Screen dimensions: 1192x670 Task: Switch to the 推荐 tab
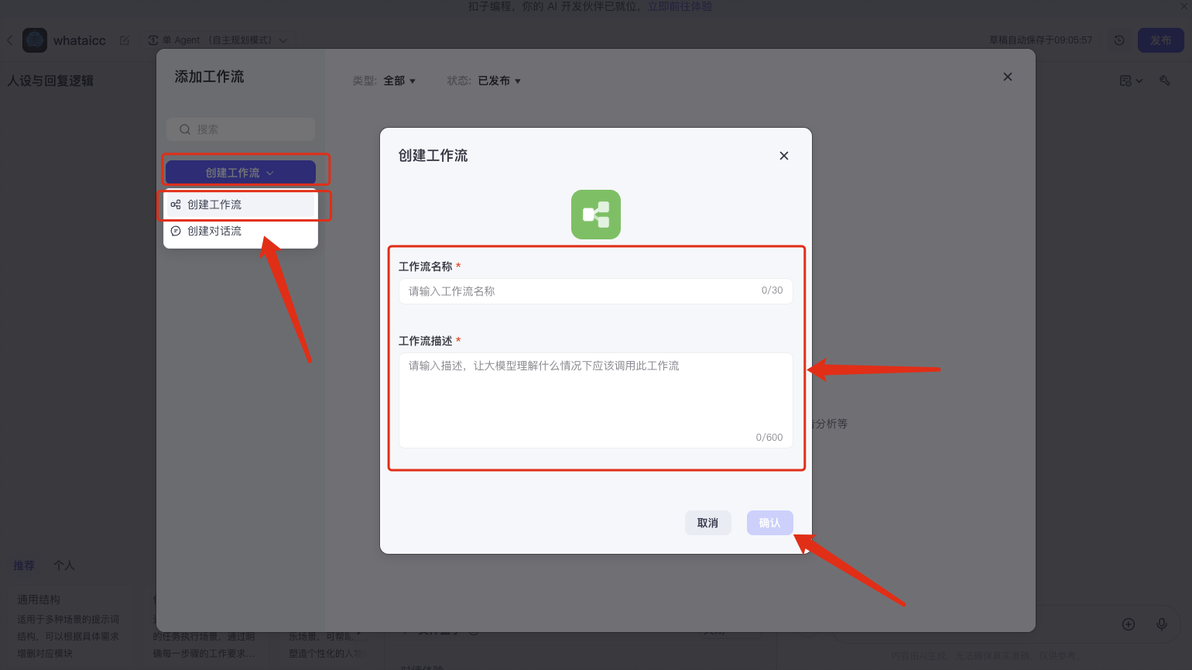[24, 566]
